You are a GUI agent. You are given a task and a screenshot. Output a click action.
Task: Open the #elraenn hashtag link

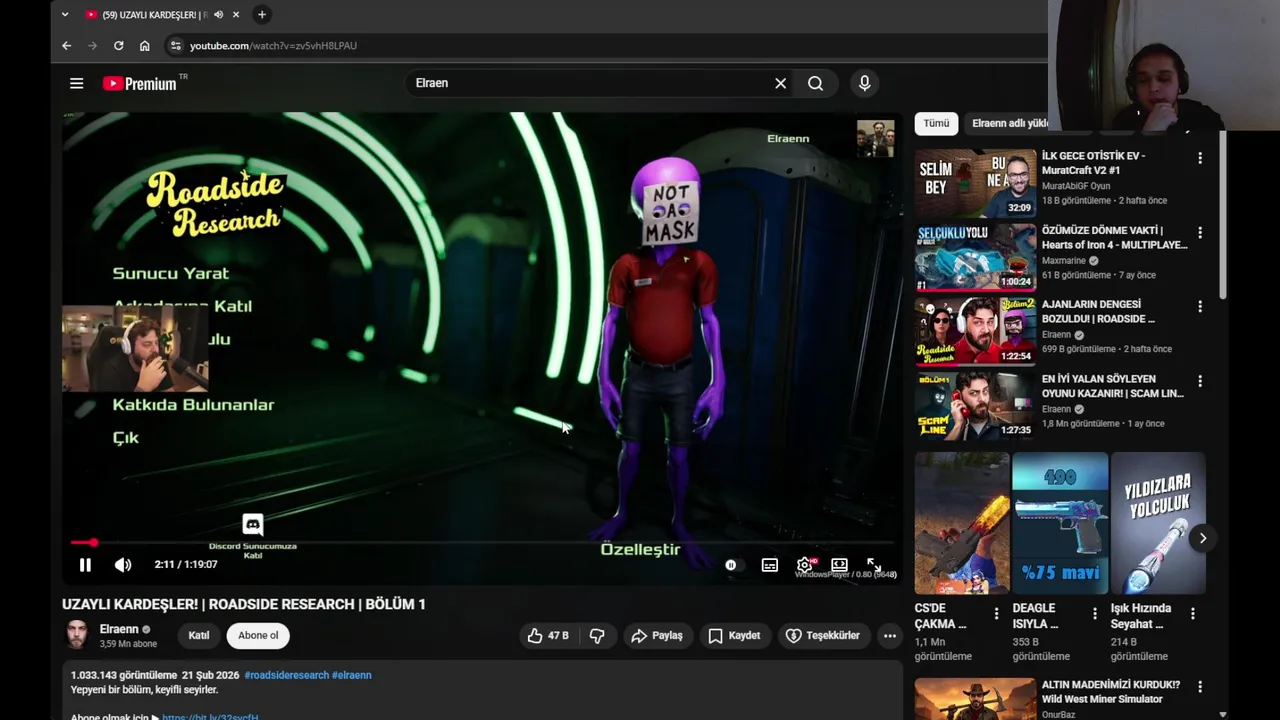tap(352, 675)
